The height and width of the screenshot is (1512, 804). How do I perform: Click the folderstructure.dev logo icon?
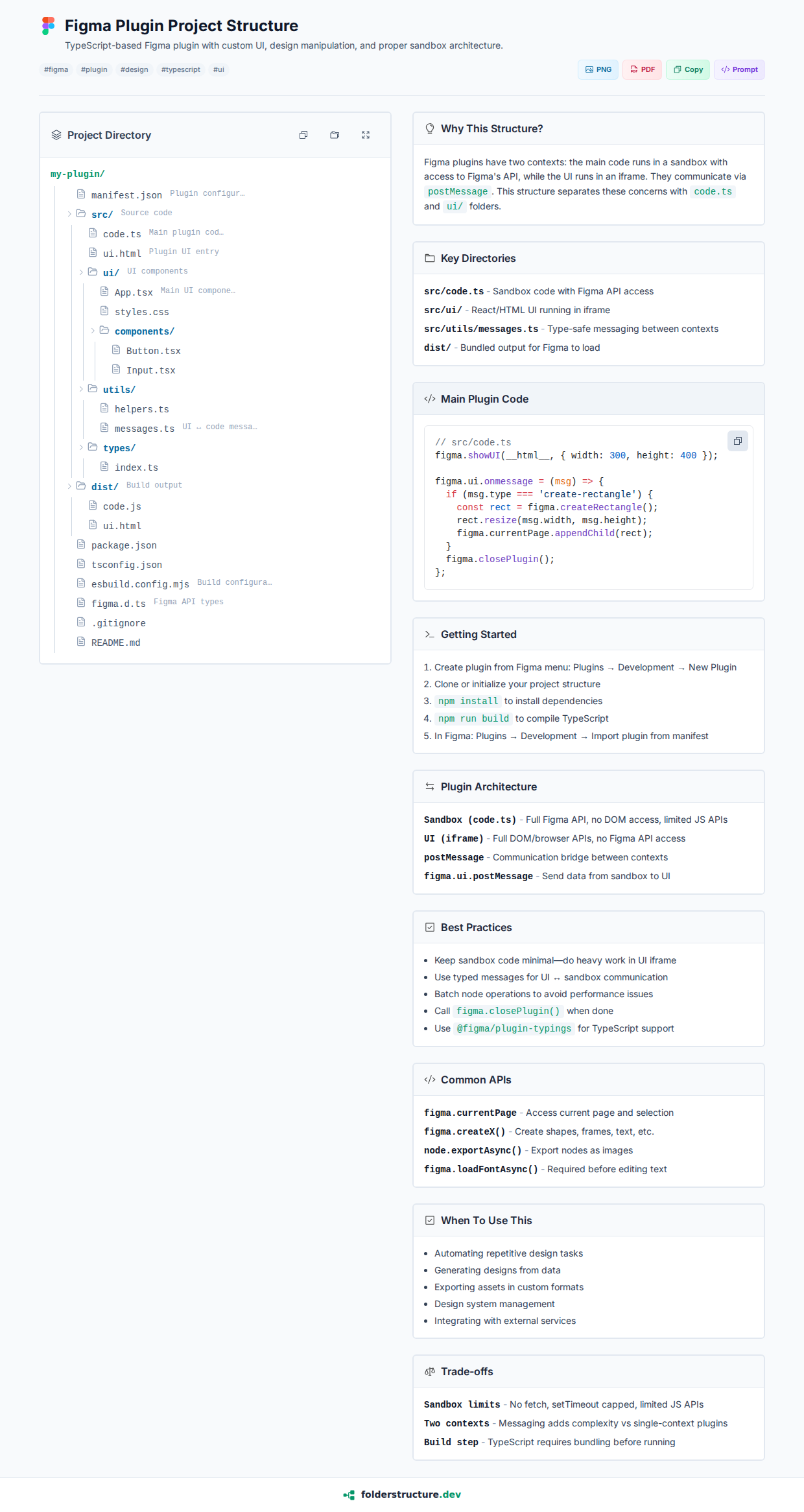click(x=349, y=1494)
